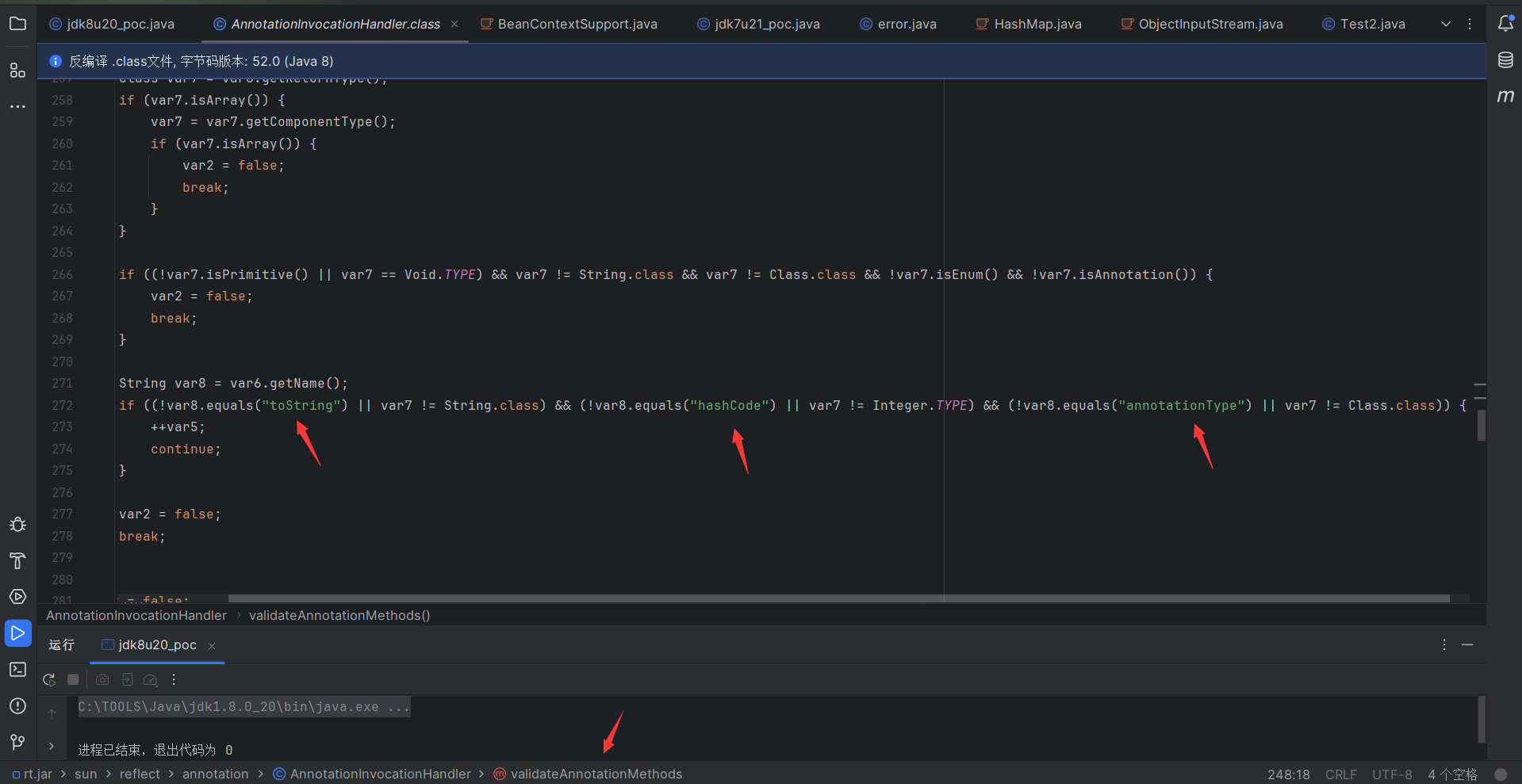The width and height of the screenshot is (1522, 784).
Task: Open the Problems tool window
Action: tap(17, 706)
